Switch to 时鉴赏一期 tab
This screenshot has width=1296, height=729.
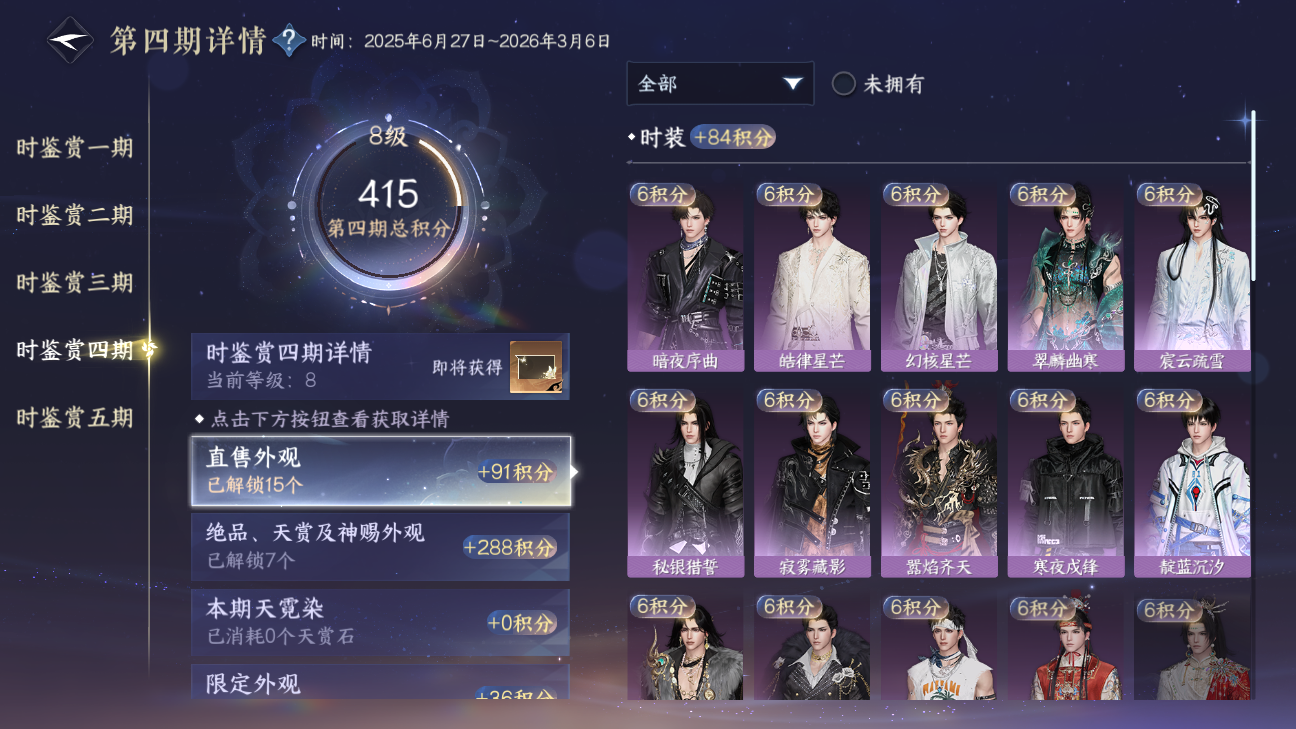click(x=75, y=148)
